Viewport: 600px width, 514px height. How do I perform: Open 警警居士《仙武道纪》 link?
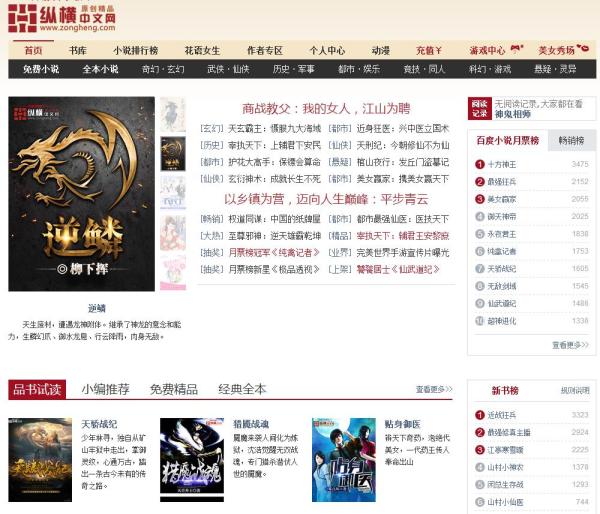[x=398, y=269]
